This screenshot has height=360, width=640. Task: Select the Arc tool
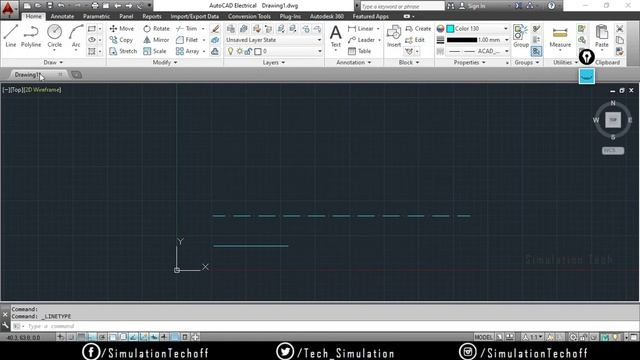pyautogui.click(x=76, y=36)
